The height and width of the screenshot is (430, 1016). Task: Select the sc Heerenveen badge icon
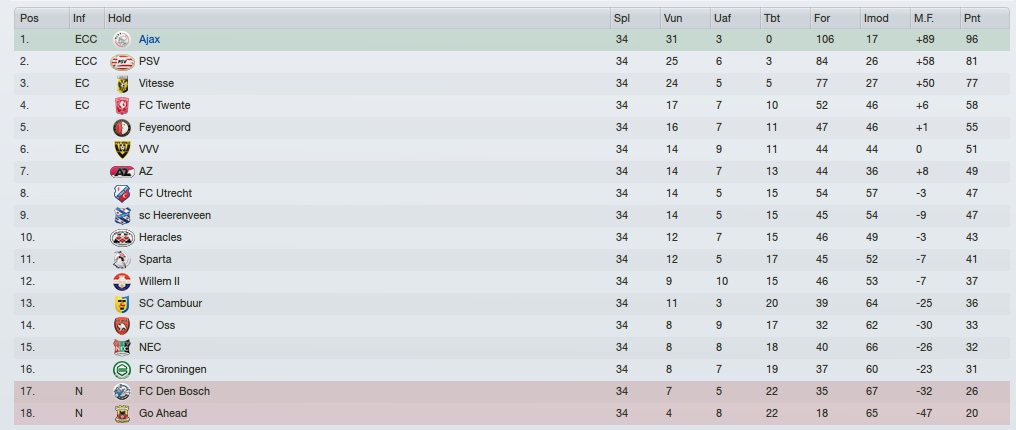tap(122, 216)
